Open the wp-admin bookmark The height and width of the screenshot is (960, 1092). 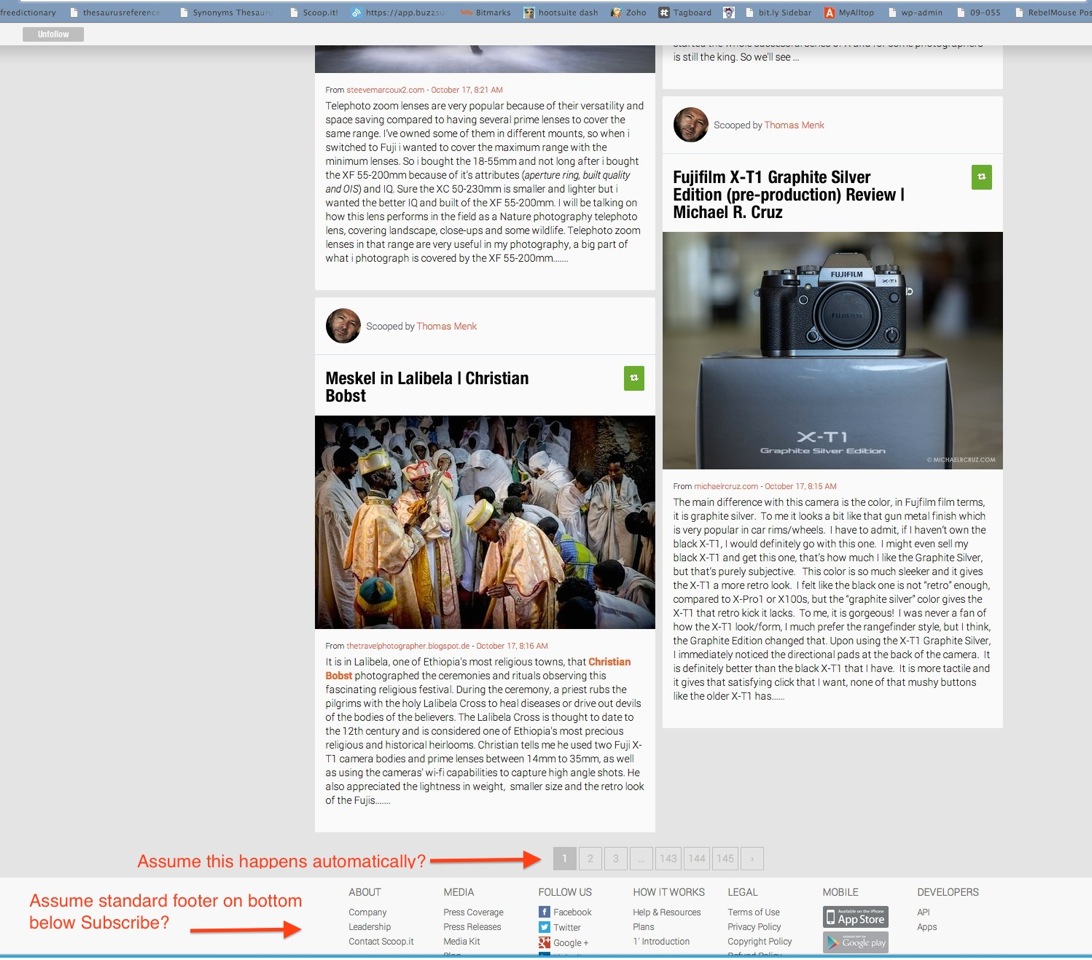[915, 13]
